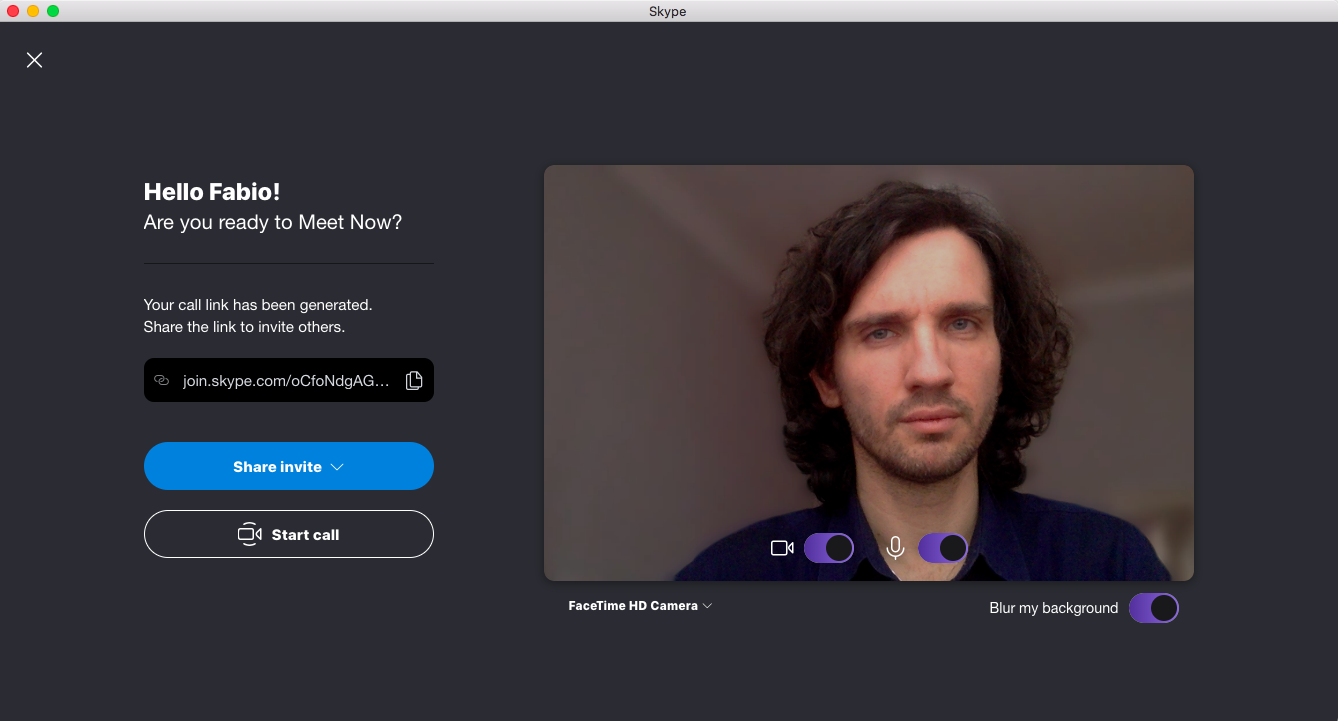Start the call now
The height and width of the screenshot is (721, 1338).
(289, 534)
